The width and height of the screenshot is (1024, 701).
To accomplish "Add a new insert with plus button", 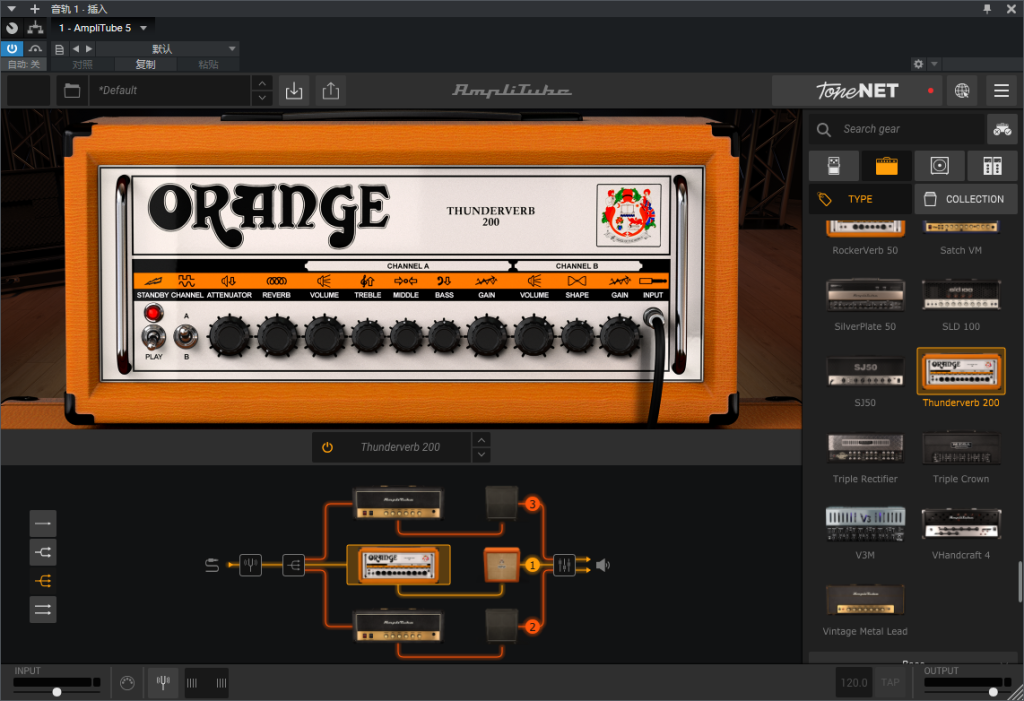I will (35, 8).
